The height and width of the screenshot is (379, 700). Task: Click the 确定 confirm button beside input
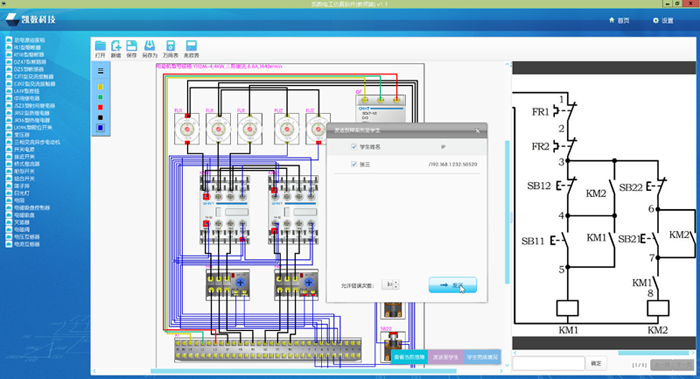[596, 363]
